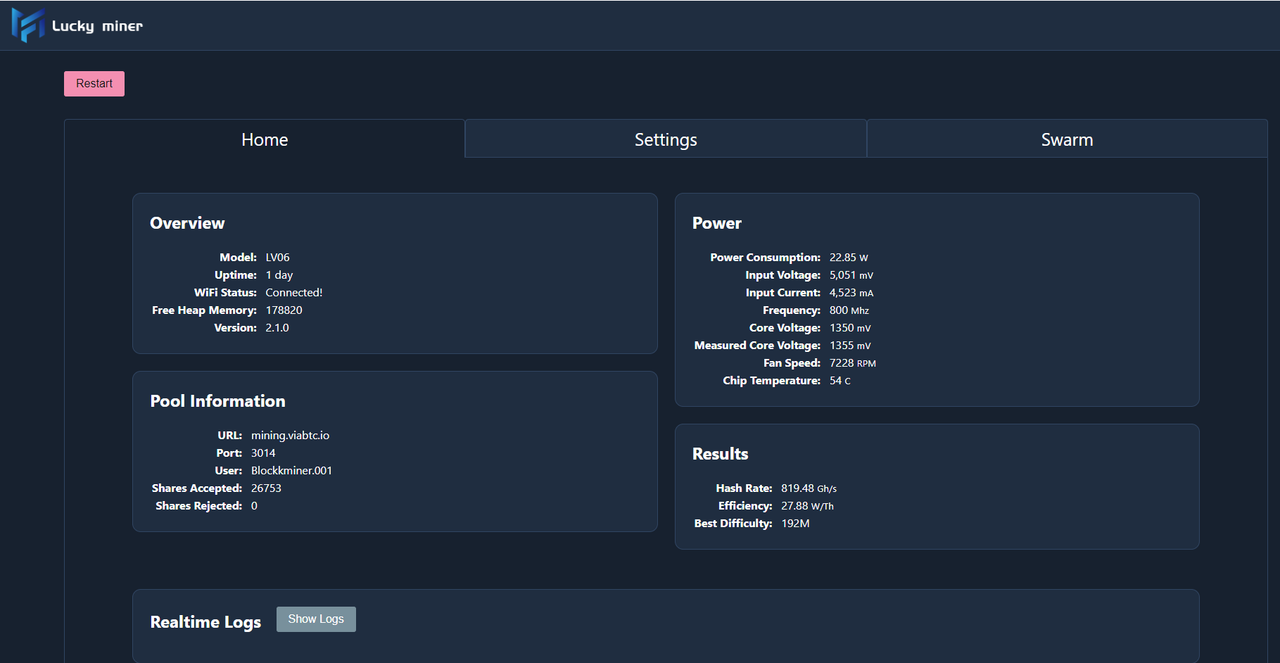1280x663 pixels.
Task: Click the Show Logs button
Action: pyautogui.click(x=316, y=619)
